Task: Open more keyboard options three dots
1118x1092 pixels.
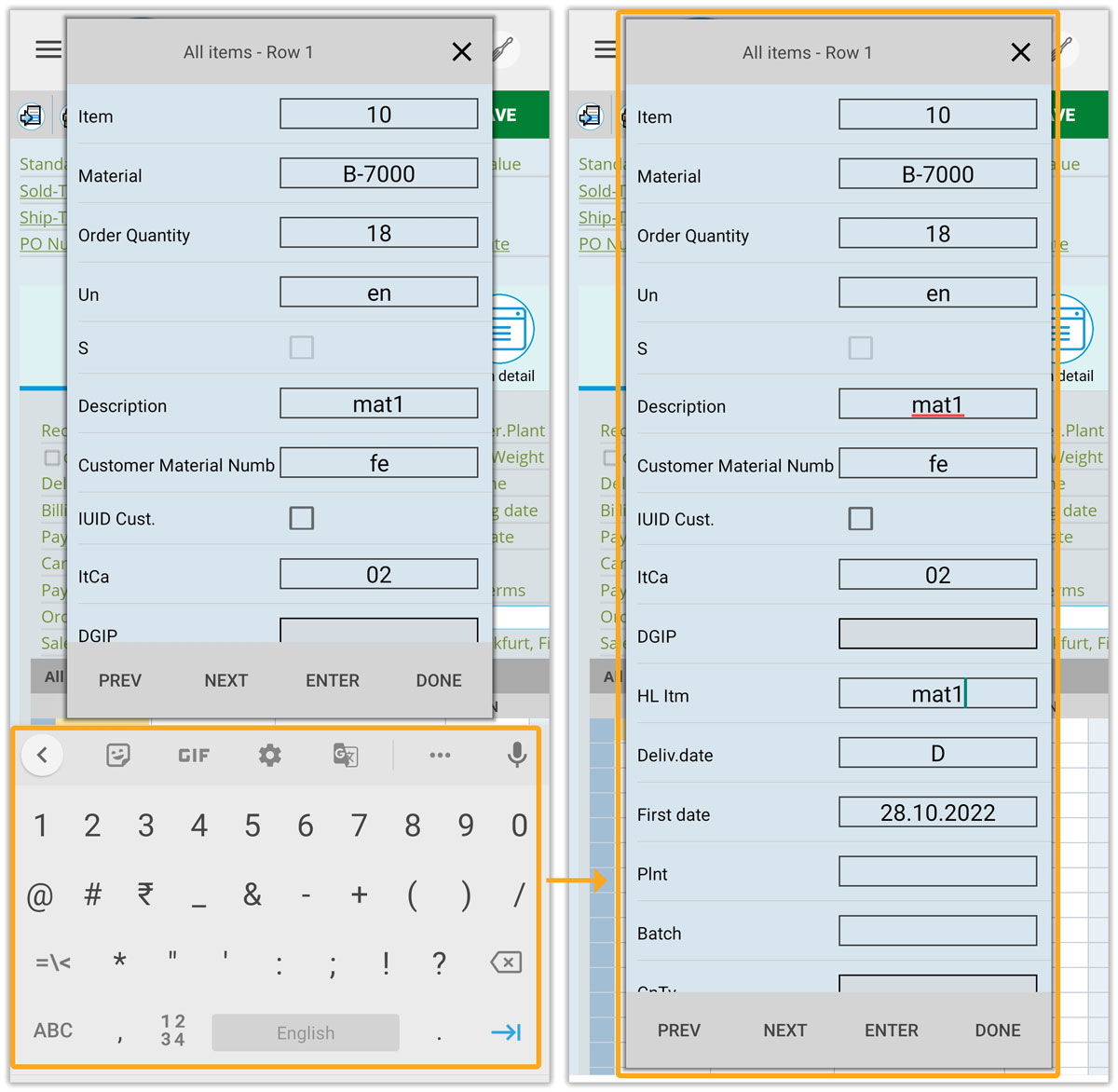Action: [440, 755]
